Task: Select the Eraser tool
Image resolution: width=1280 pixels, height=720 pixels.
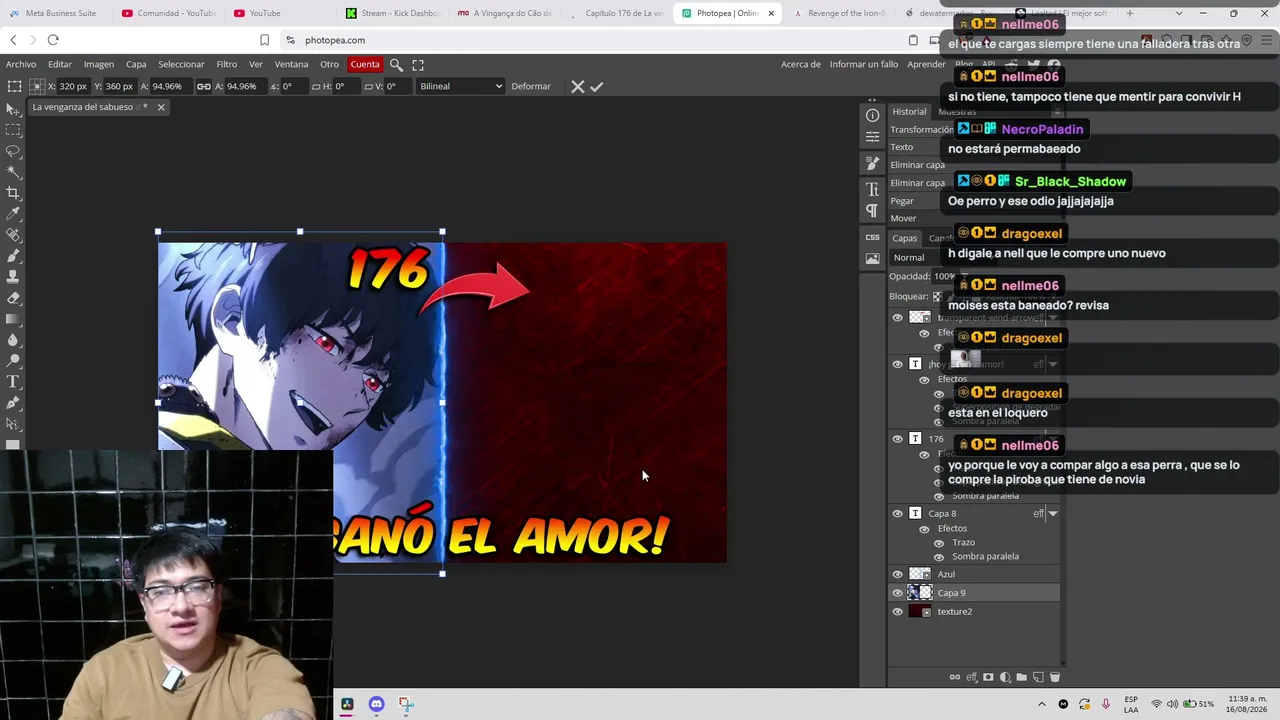Action: (x=13, y=298)
